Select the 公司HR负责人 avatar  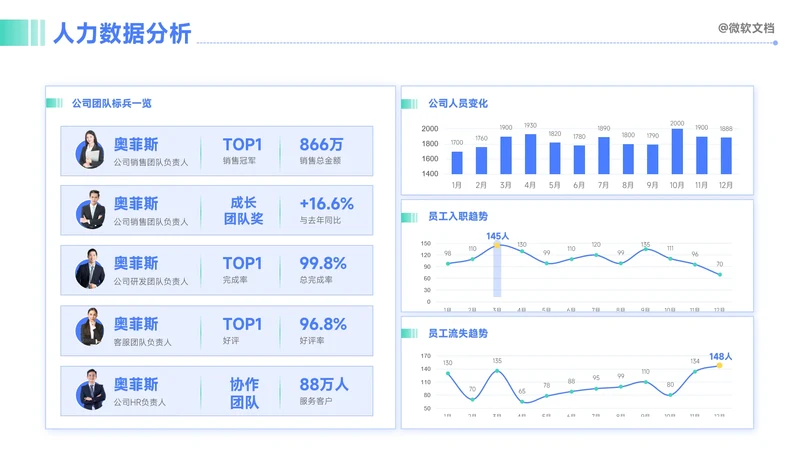[x=91, y=391]
